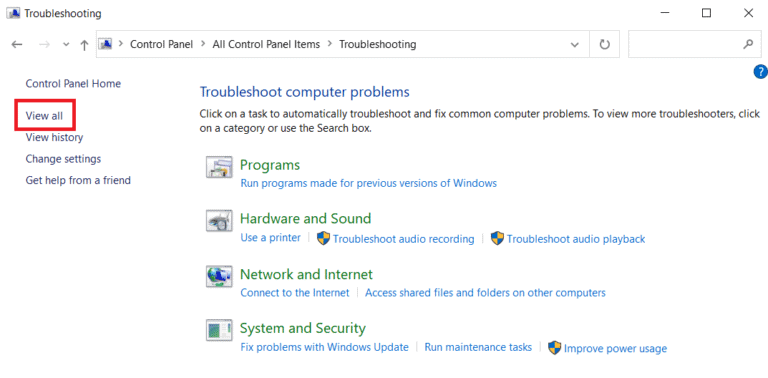
Task: Click shield icon beside Troubleshoot audio playback
Action: tap(497, 238)
